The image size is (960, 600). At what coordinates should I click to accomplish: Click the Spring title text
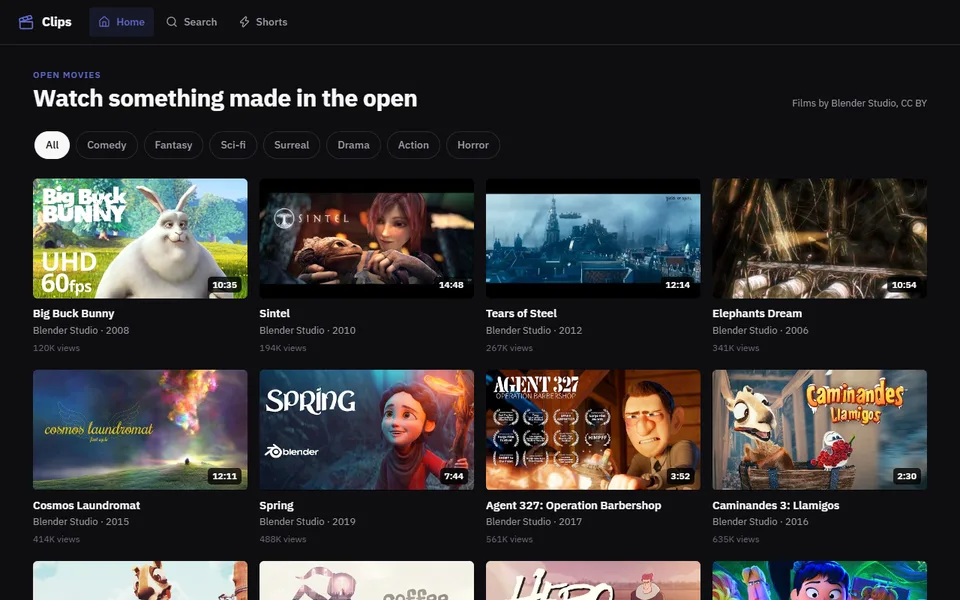tap(276, 505)
